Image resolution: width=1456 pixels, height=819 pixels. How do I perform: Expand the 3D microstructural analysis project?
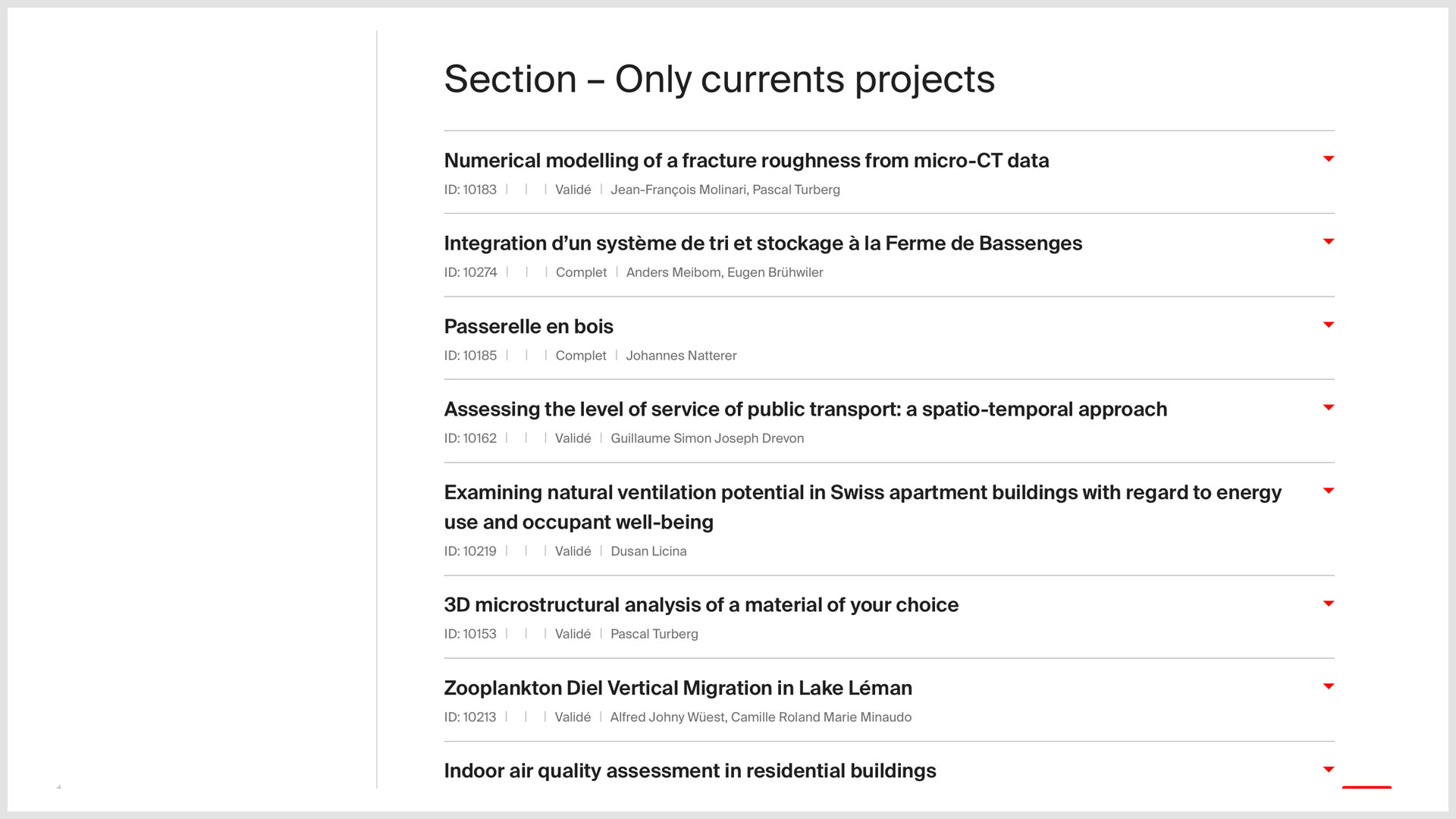[x=1329, y=604]
